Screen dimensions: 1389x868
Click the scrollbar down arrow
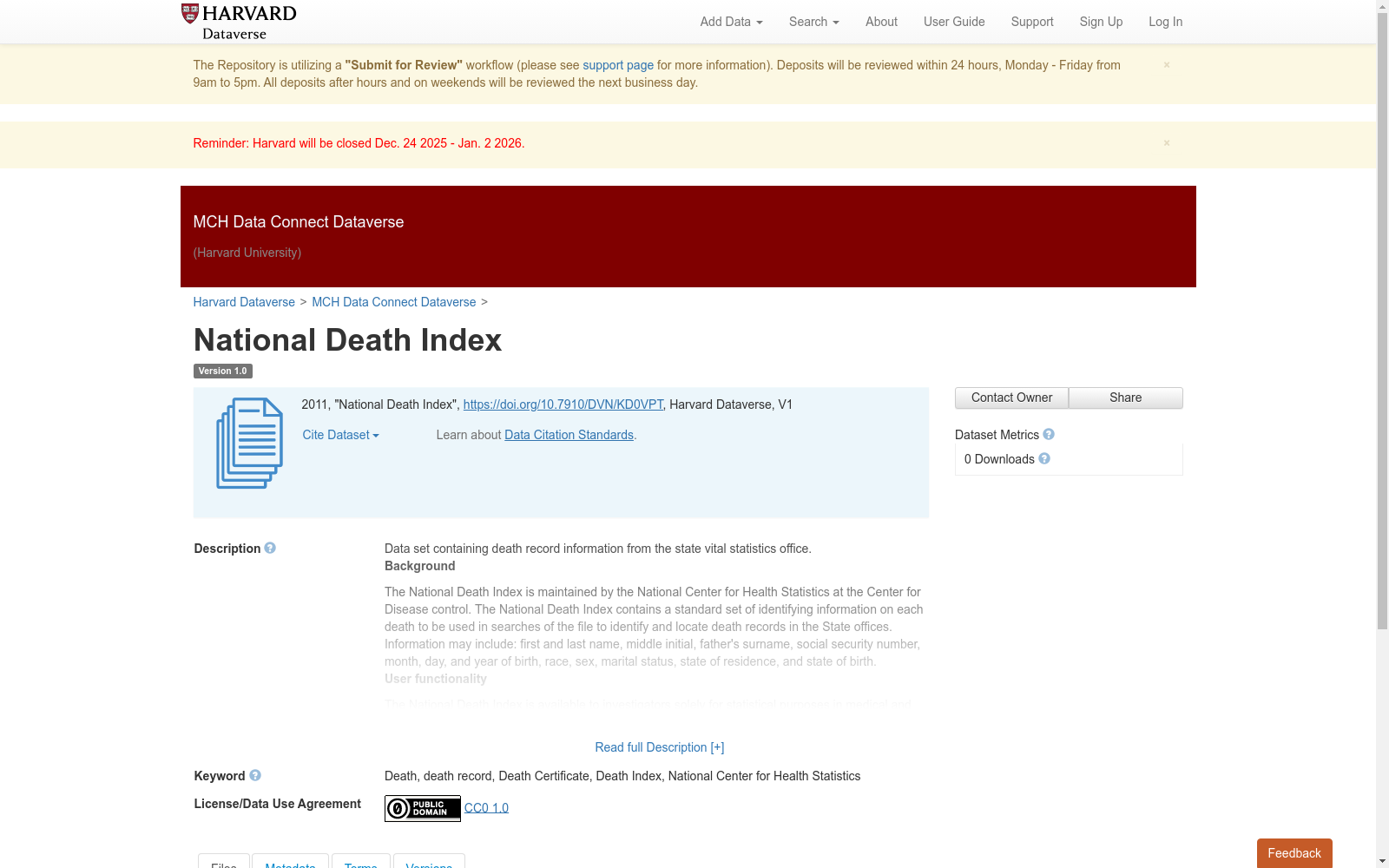(x=1382, y=861)
